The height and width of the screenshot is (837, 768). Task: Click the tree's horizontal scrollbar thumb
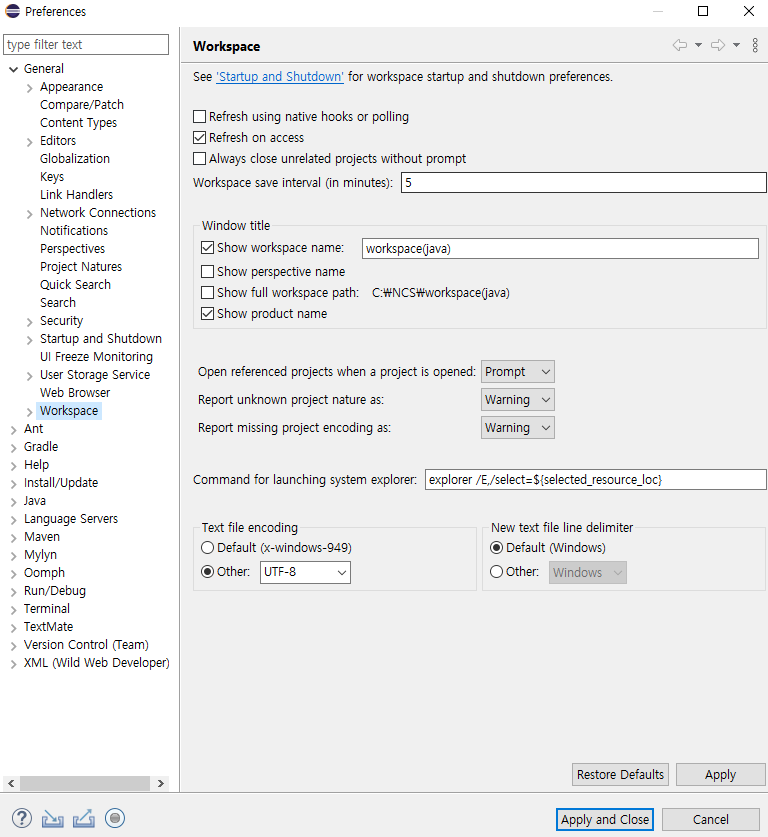[x=85, y=784]
